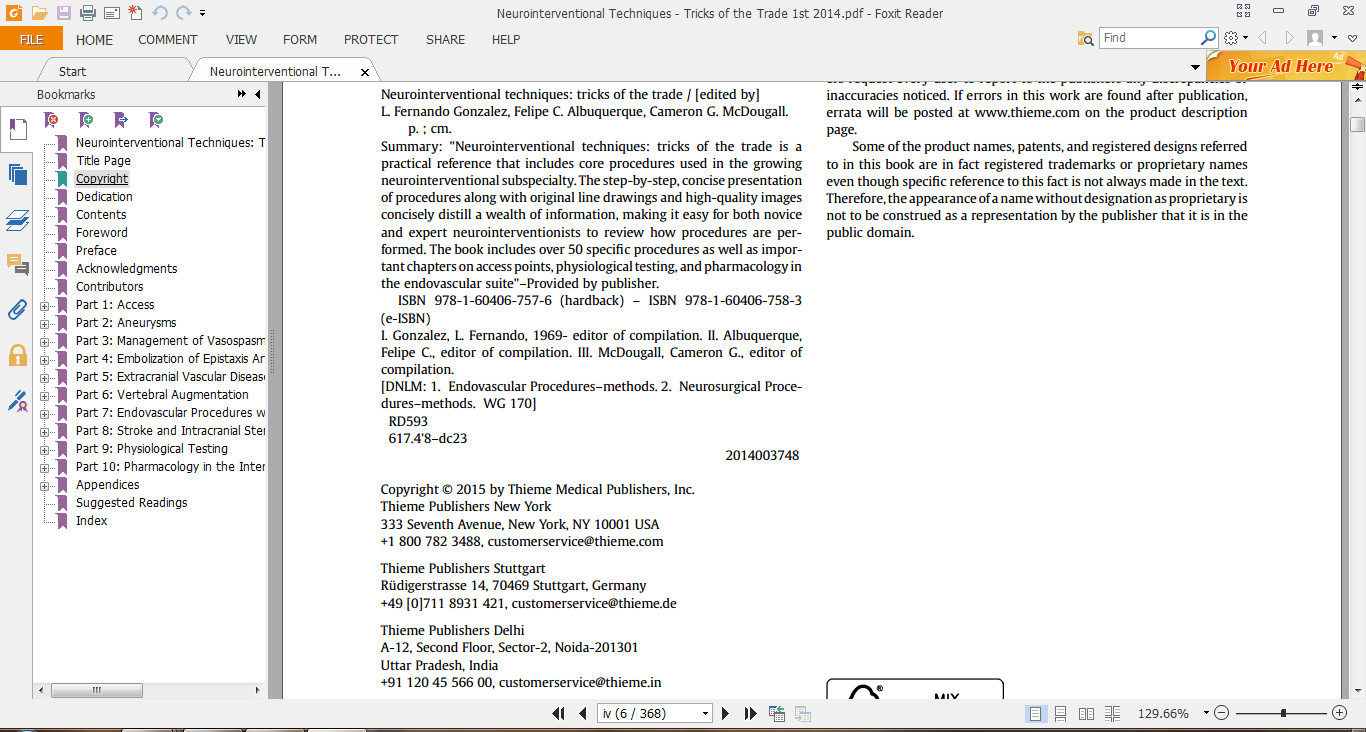The height and width of the screenshot is (732, 1366).
Task: Jump to the last page
Action: (750, 713)
